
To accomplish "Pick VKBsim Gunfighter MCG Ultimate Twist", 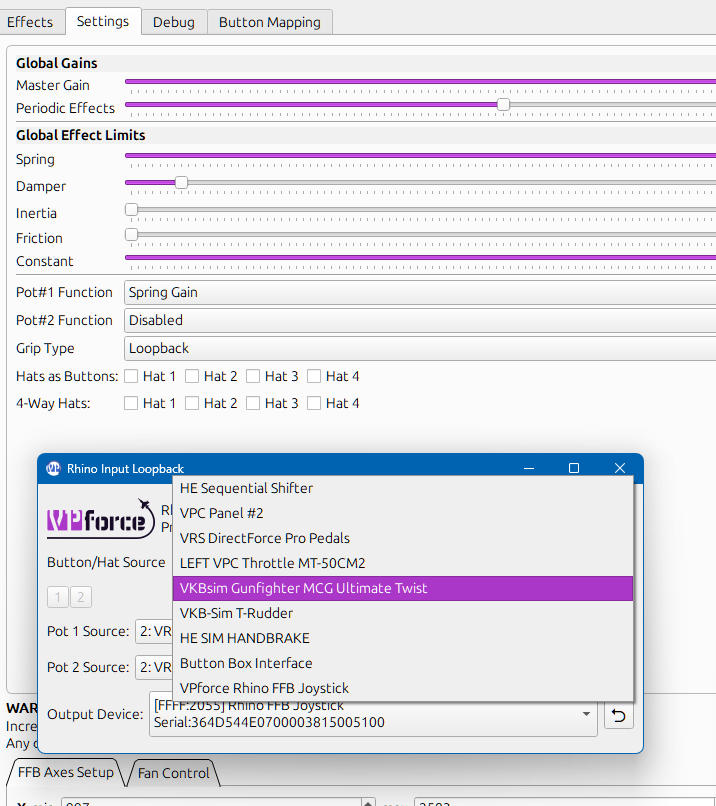I will pos(403,588).
